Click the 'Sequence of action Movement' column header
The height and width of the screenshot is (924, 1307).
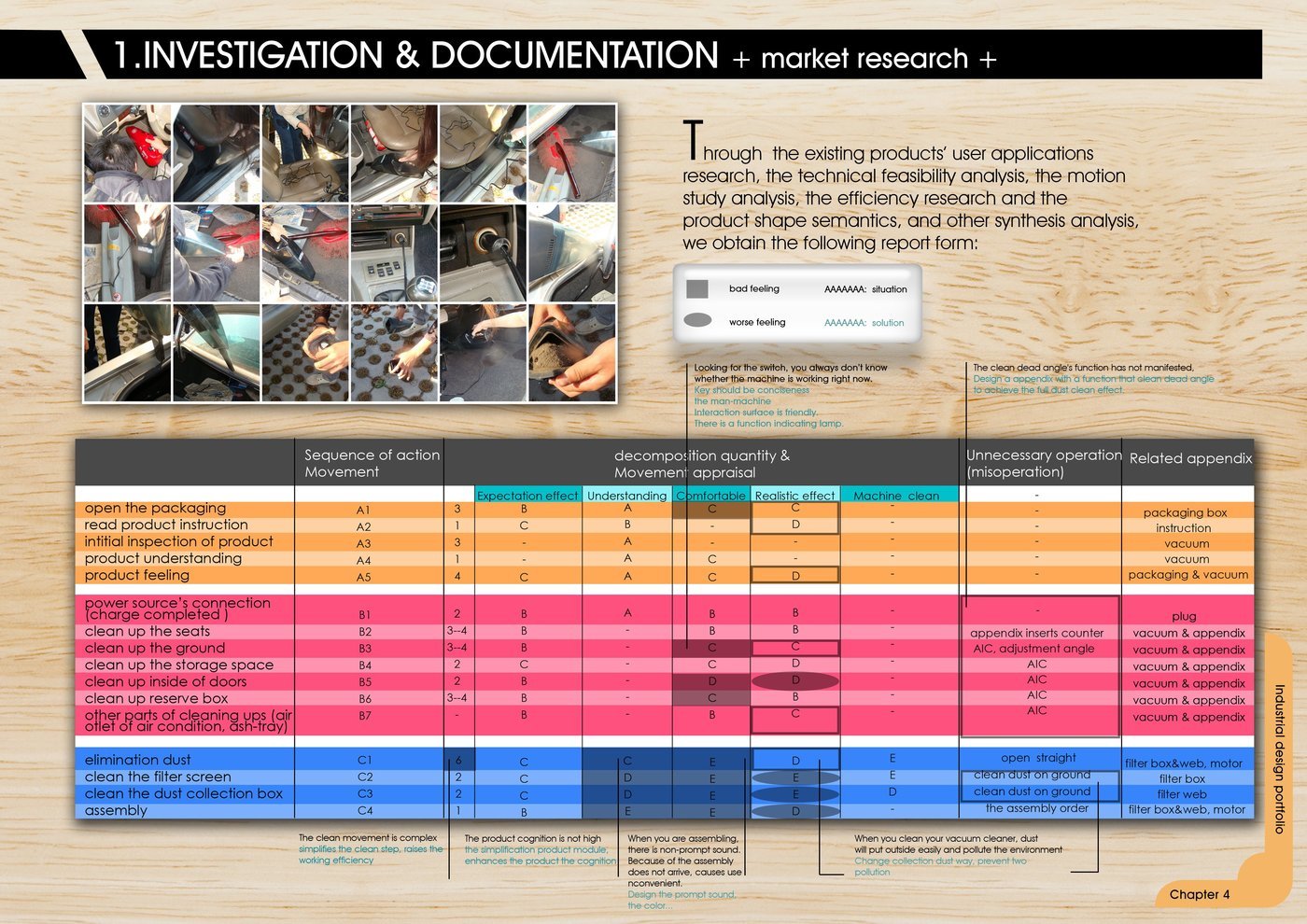click(372, 463)
